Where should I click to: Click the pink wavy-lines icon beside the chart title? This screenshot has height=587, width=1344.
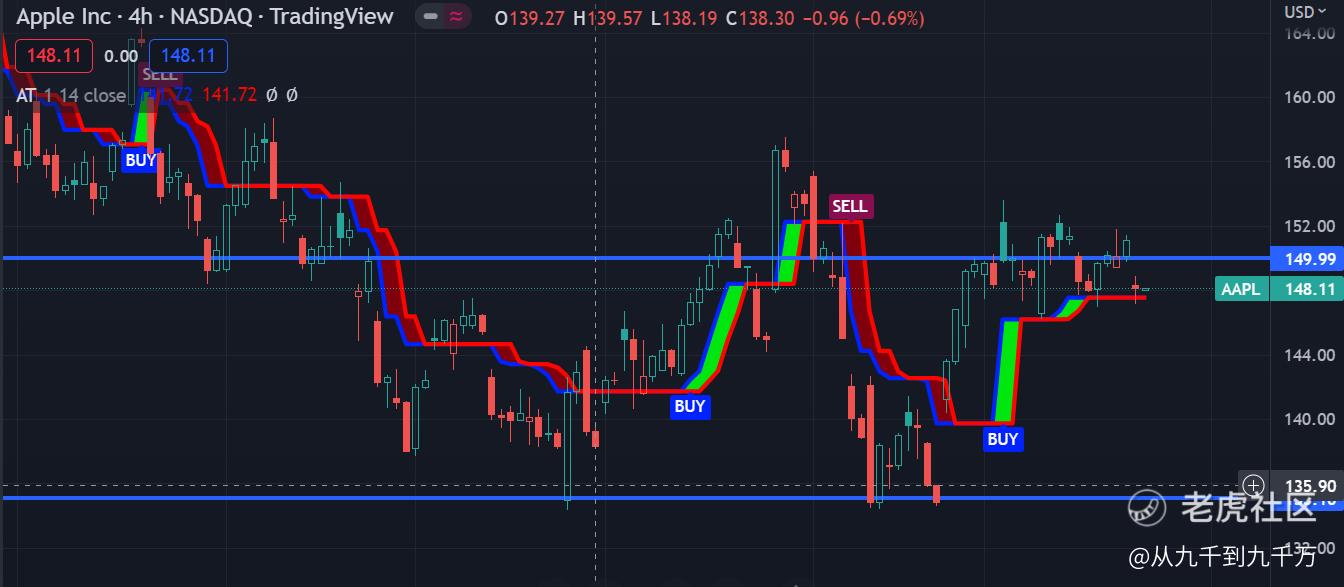click(457, 17)
